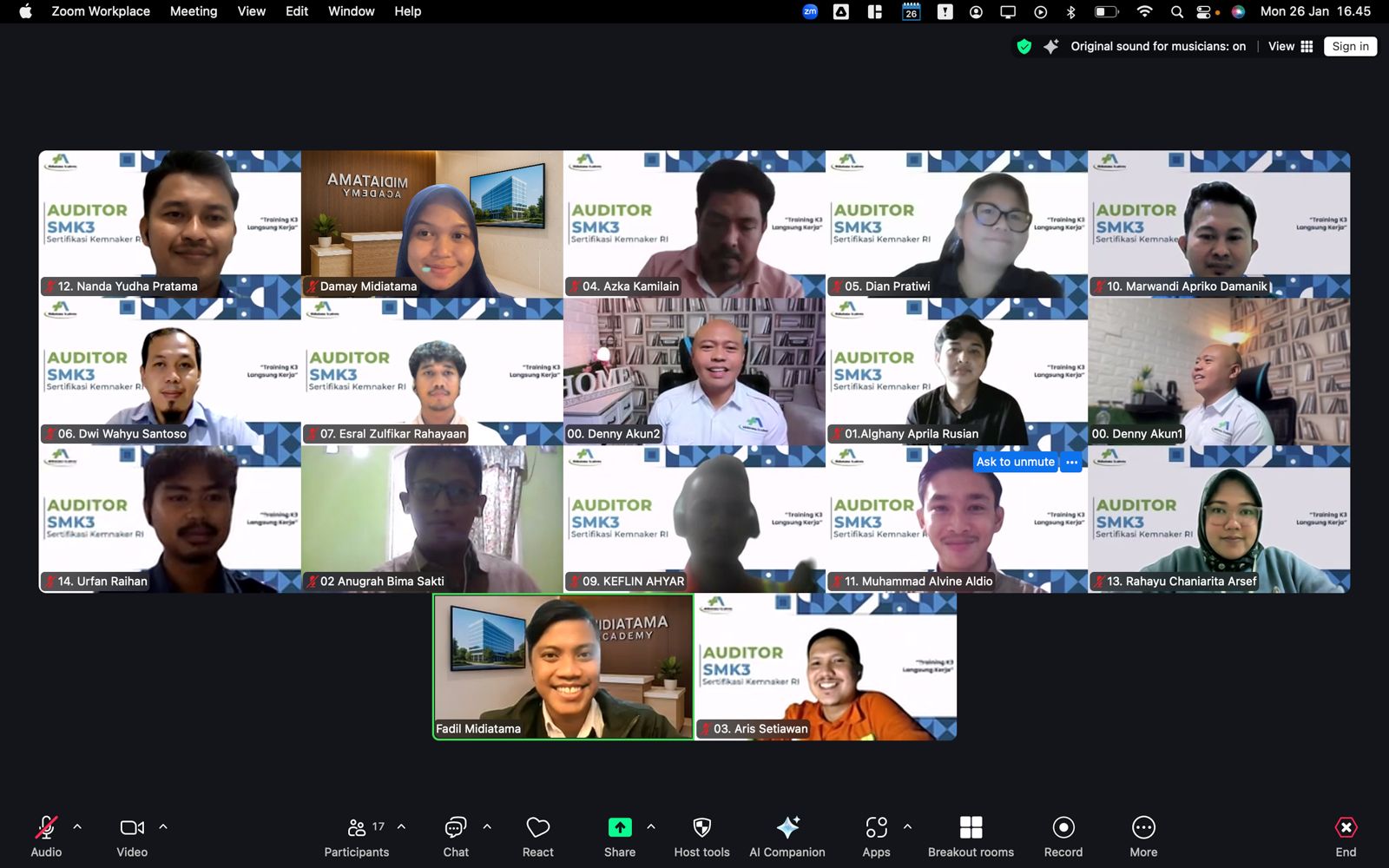The width and height of the screenshot is (1389, 868).
Task: Toggle the camera with Video button
Action: 132,836
